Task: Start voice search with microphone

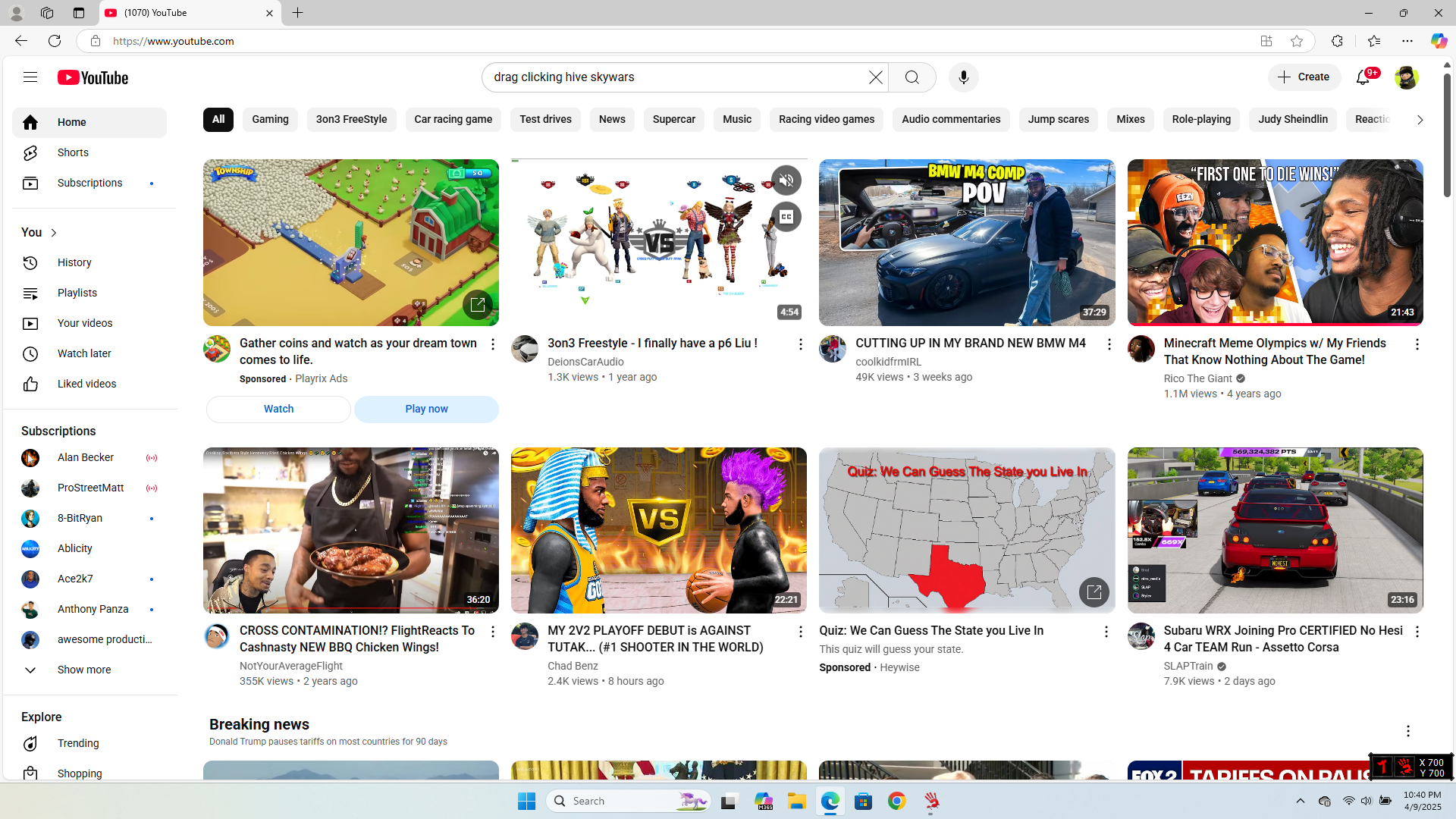Action: pos(963,77)
